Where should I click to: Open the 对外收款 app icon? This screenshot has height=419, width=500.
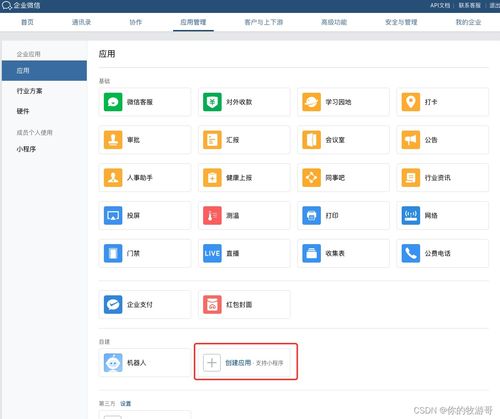tap(212, 102)
